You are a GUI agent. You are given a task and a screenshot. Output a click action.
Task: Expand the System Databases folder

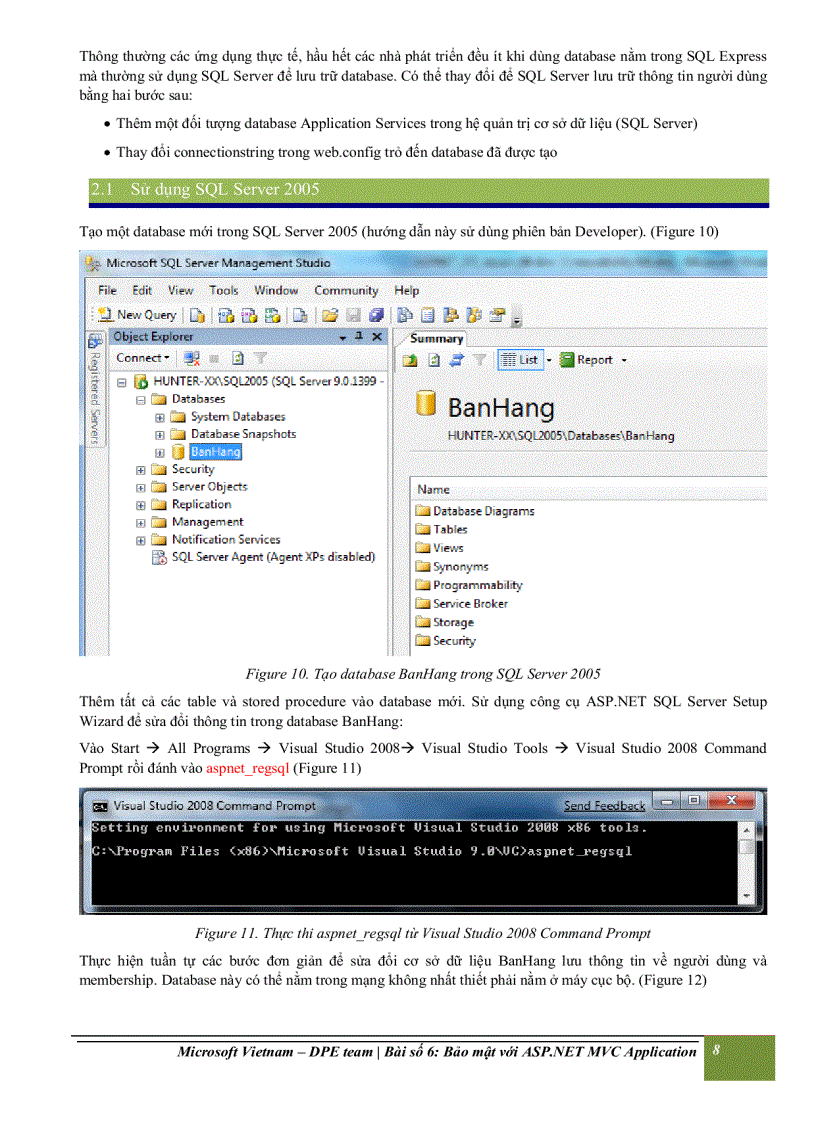click(x=158, y=417)
